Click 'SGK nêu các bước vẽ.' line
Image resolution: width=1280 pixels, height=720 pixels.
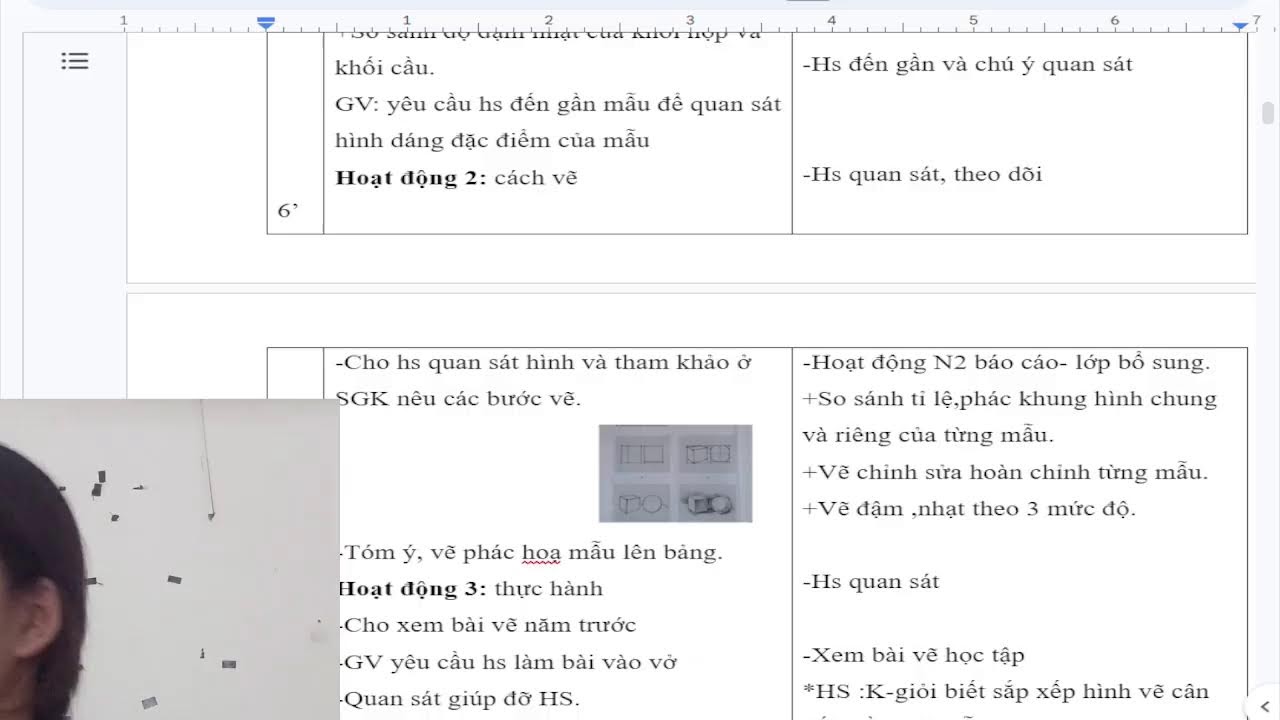point(458,399)
